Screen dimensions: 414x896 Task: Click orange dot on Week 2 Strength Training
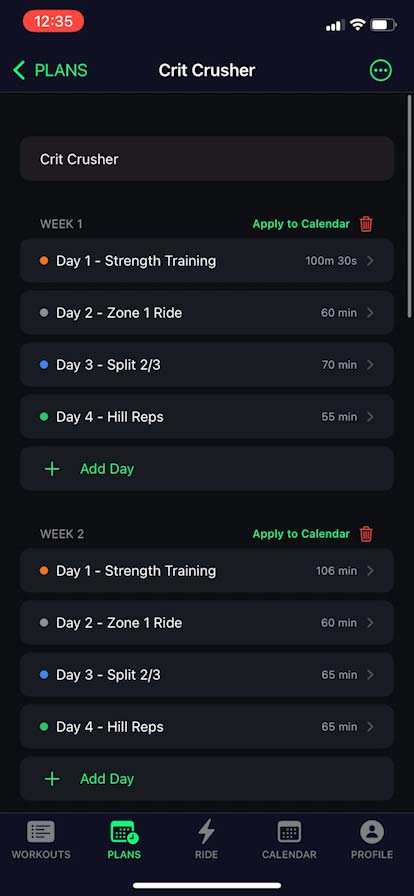(x=44, y=571)
